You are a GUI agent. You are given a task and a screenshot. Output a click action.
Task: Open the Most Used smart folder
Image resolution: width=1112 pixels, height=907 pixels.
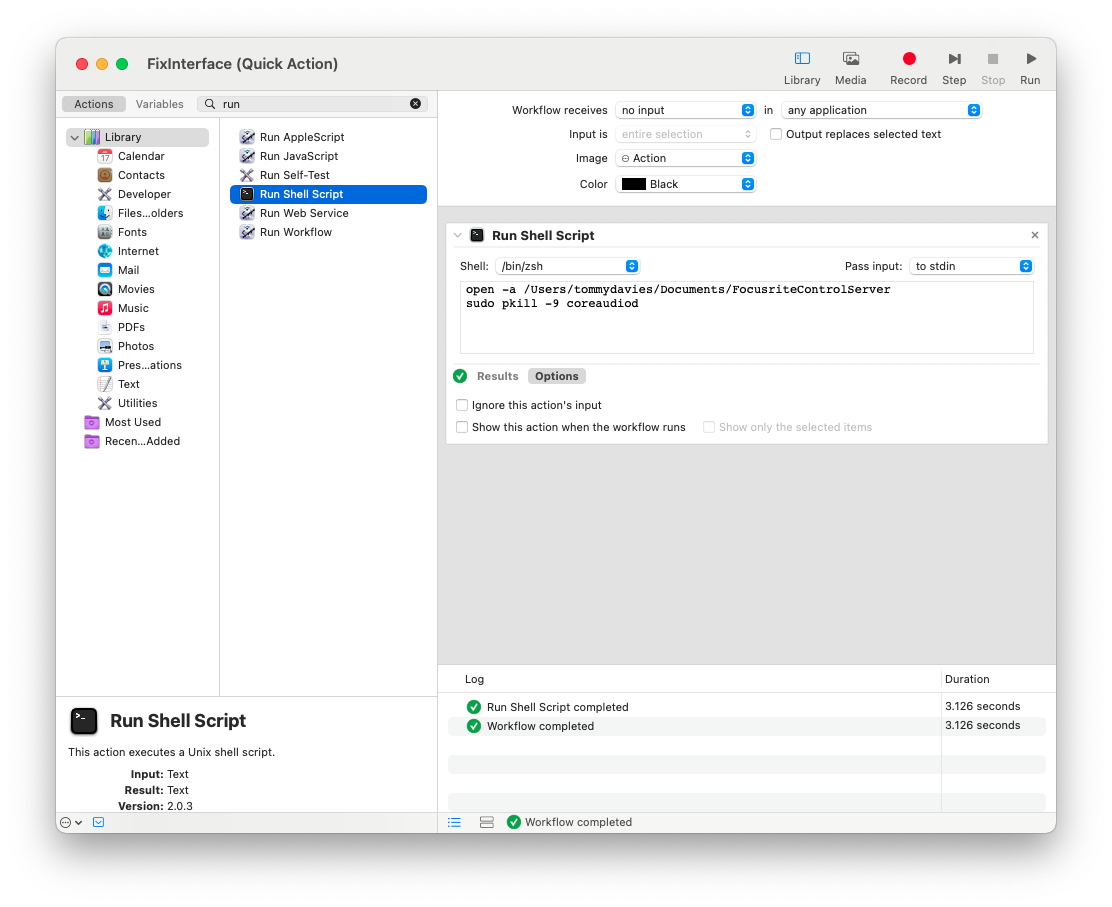tap(133, 423)
